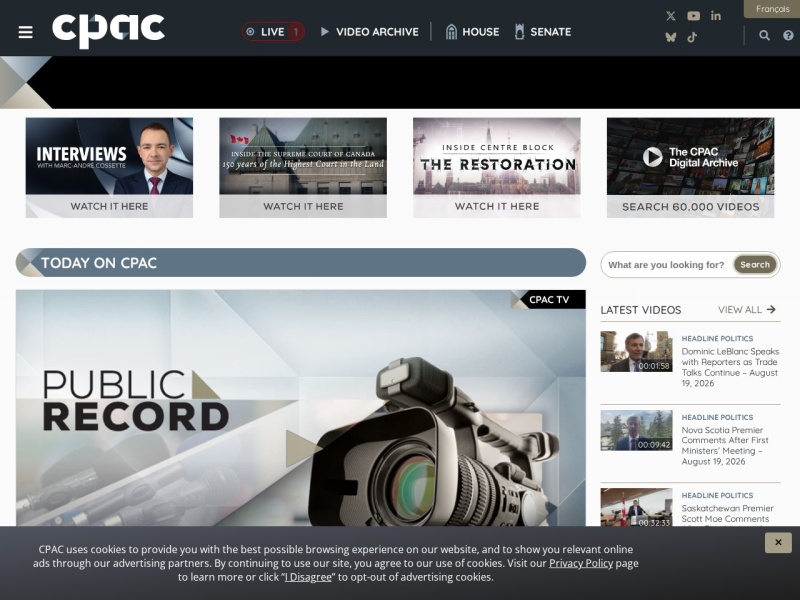
Task: Go to the CPAC logo homepage
Action: click(x=108, y=30)
